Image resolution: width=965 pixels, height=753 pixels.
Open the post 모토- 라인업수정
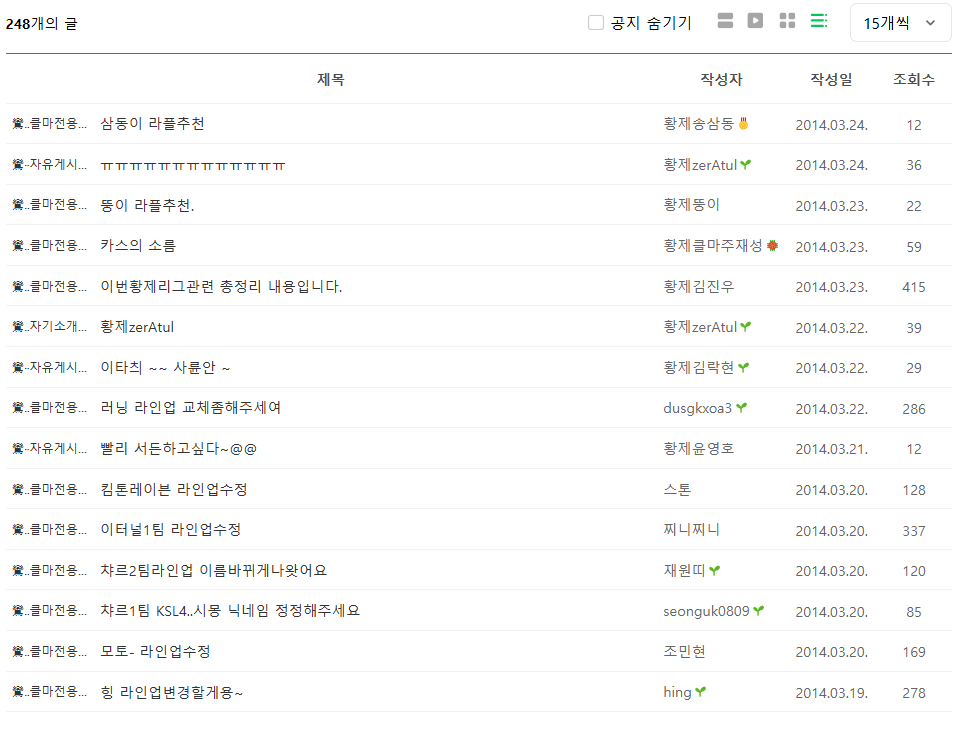click(155, 652)
